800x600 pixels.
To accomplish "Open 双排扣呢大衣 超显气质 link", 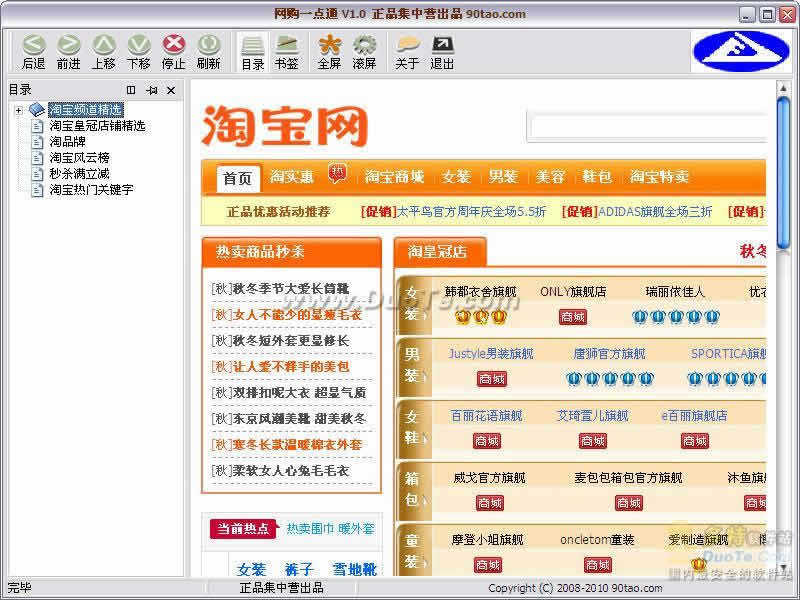I will pyautogui.click(x=299, y=393).
